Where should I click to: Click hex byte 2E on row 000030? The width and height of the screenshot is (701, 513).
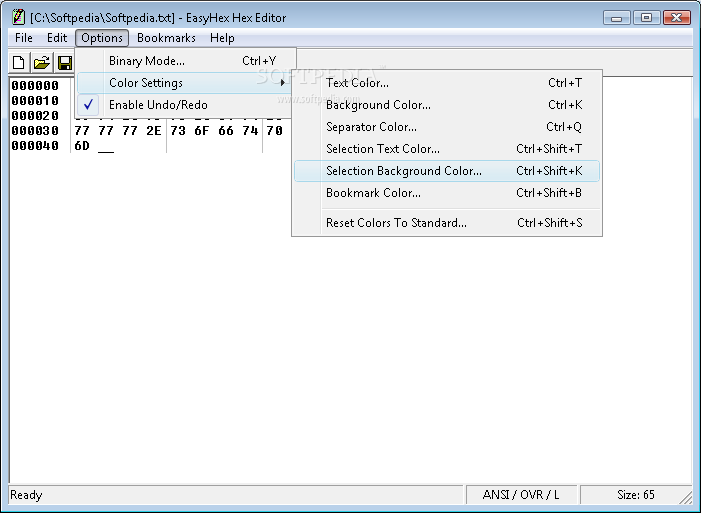coord(154,131)
